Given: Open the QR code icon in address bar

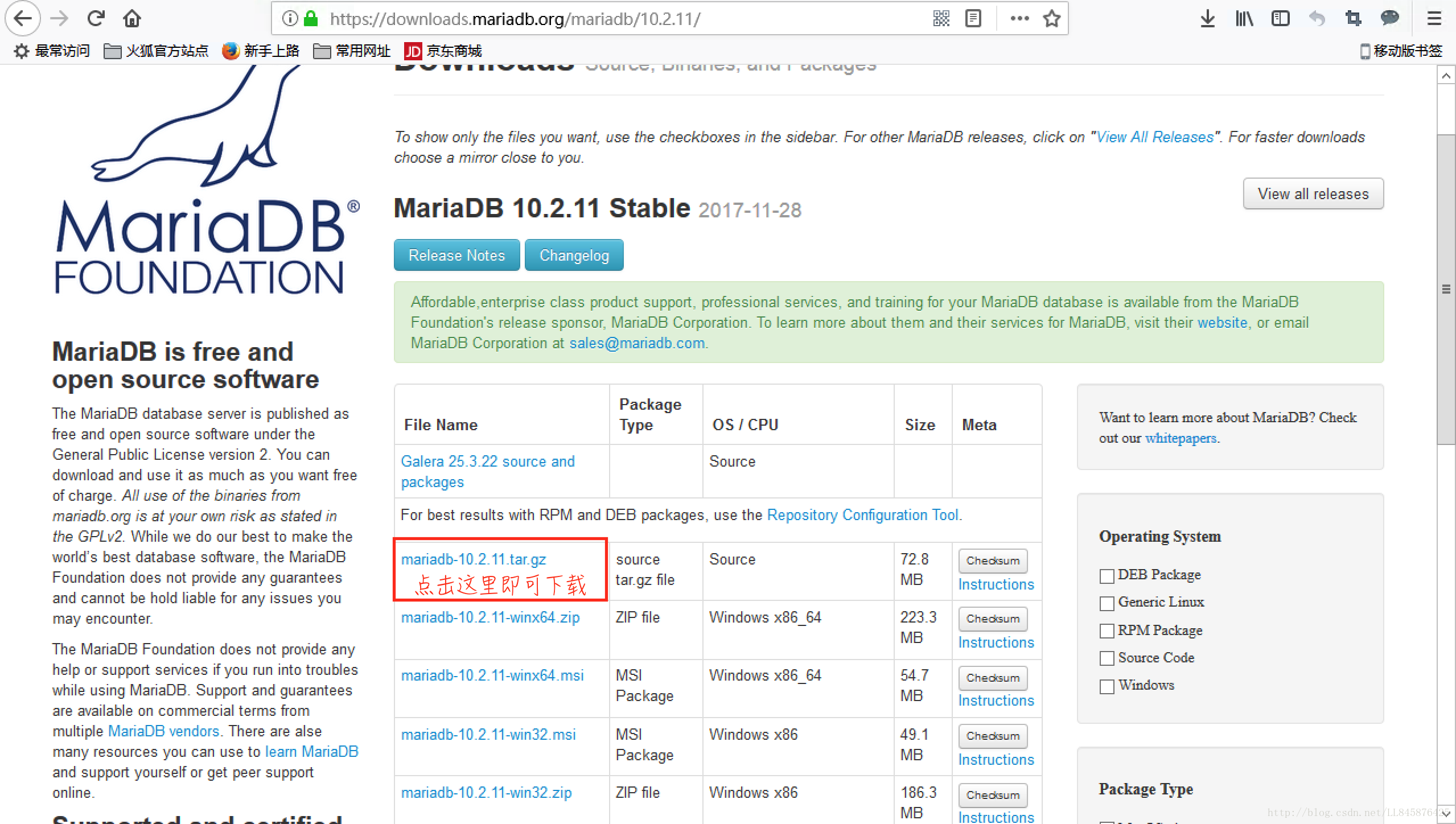Looking at the screenshot, I should tap(941, 19).
